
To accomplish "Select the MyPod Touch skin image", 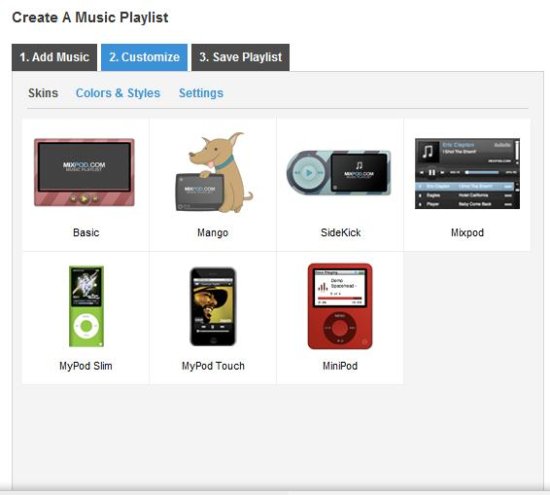I will [x=213, y=306].
